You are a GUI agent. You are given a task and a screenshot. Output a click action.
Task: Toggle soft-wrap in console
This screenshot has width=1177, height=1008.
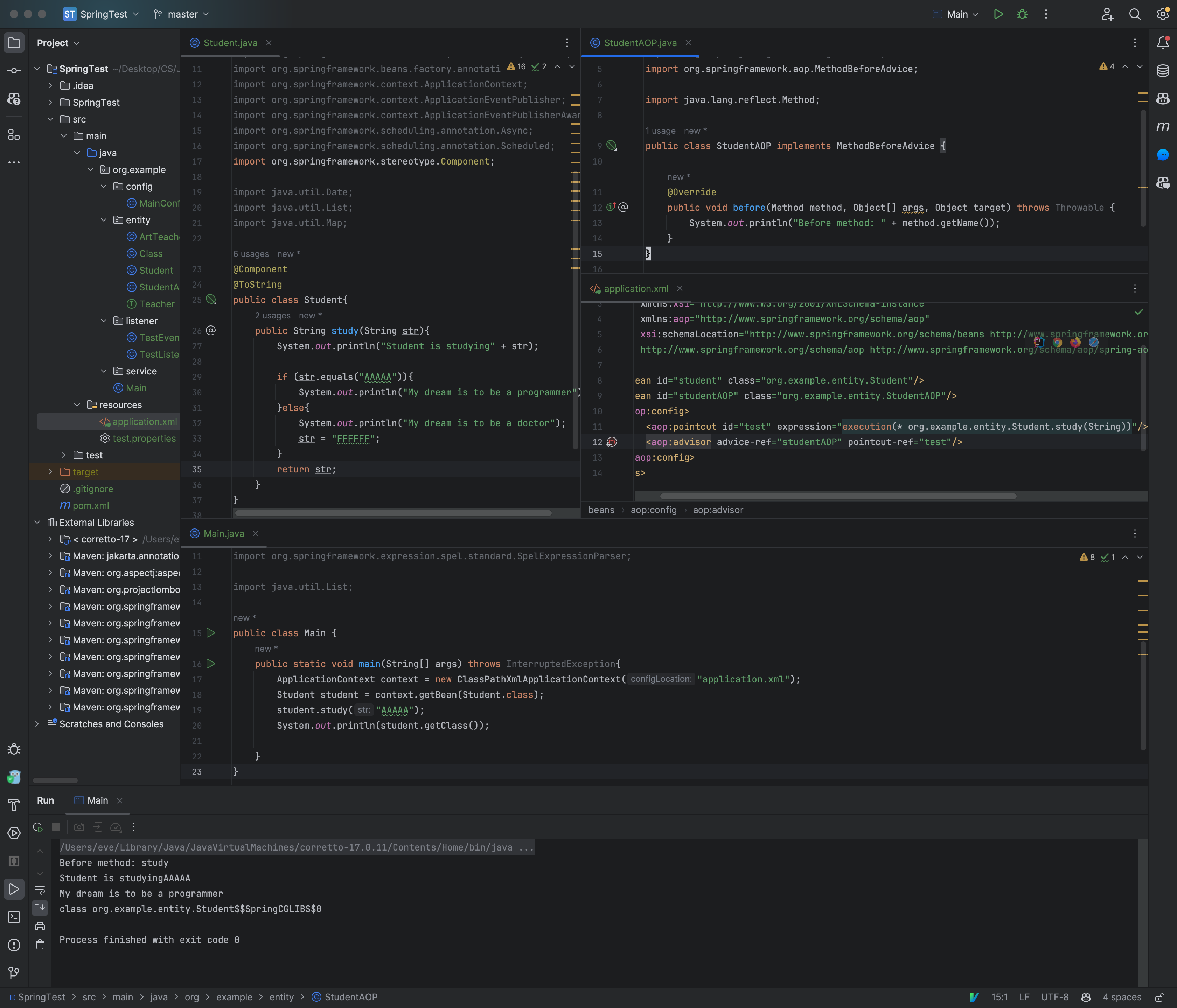pyautogui.click(x=40, y=890)
